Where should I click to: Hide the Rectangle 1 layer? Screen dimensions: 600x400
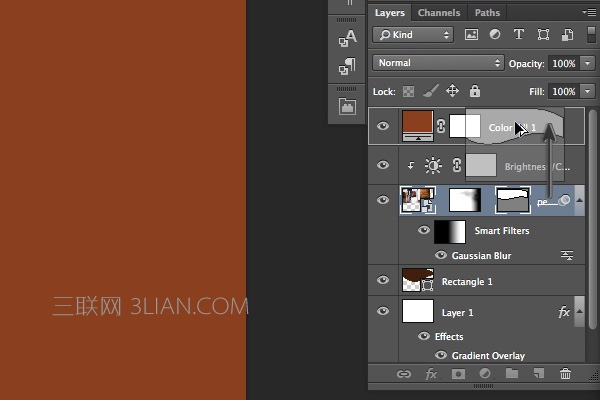coord(383,280)
